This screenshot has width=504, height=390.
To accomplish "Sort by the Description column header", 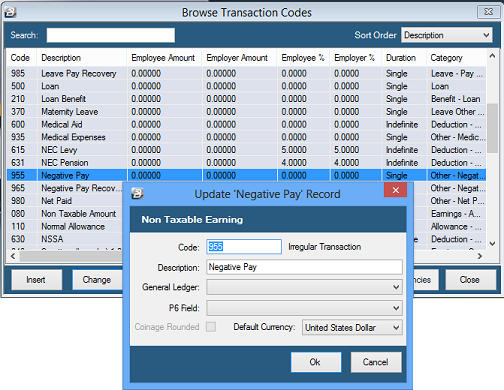I will [x=82, y=58].
